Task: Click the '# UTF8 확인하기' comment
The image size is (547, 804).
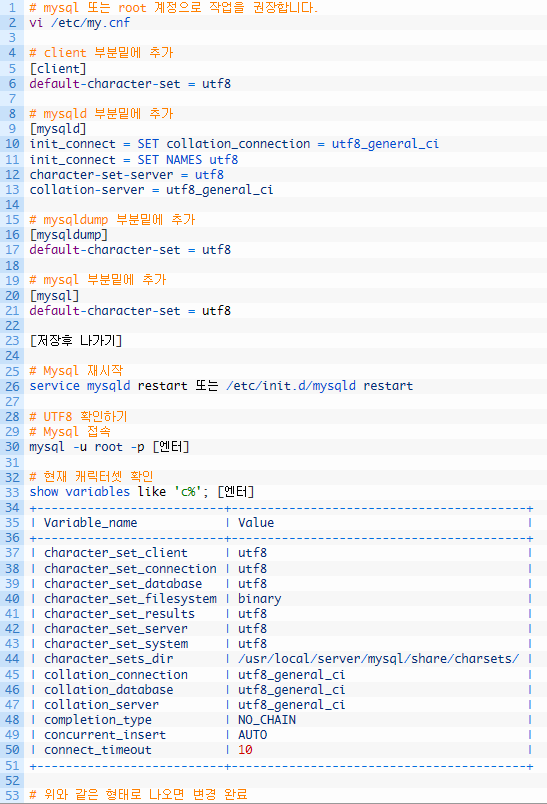Action: (x=78, y=416)
